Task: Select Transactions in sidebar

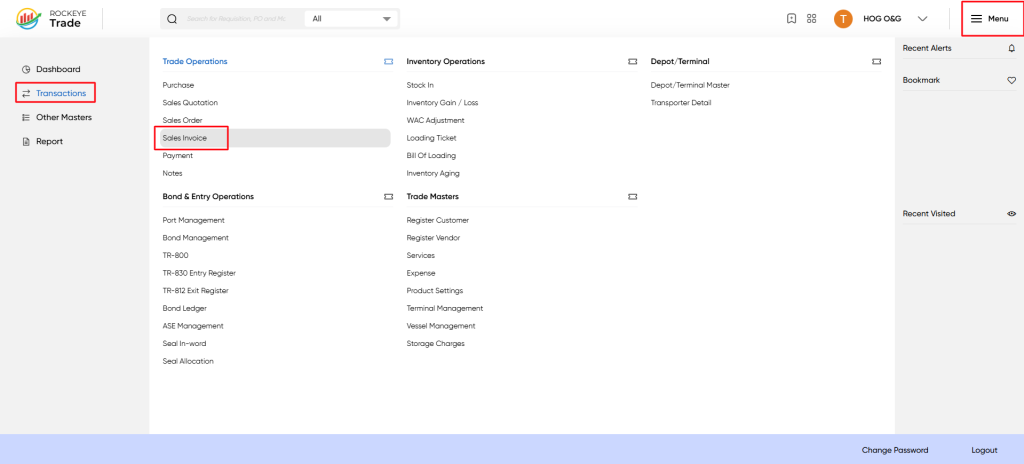Action: pos(56,93)
